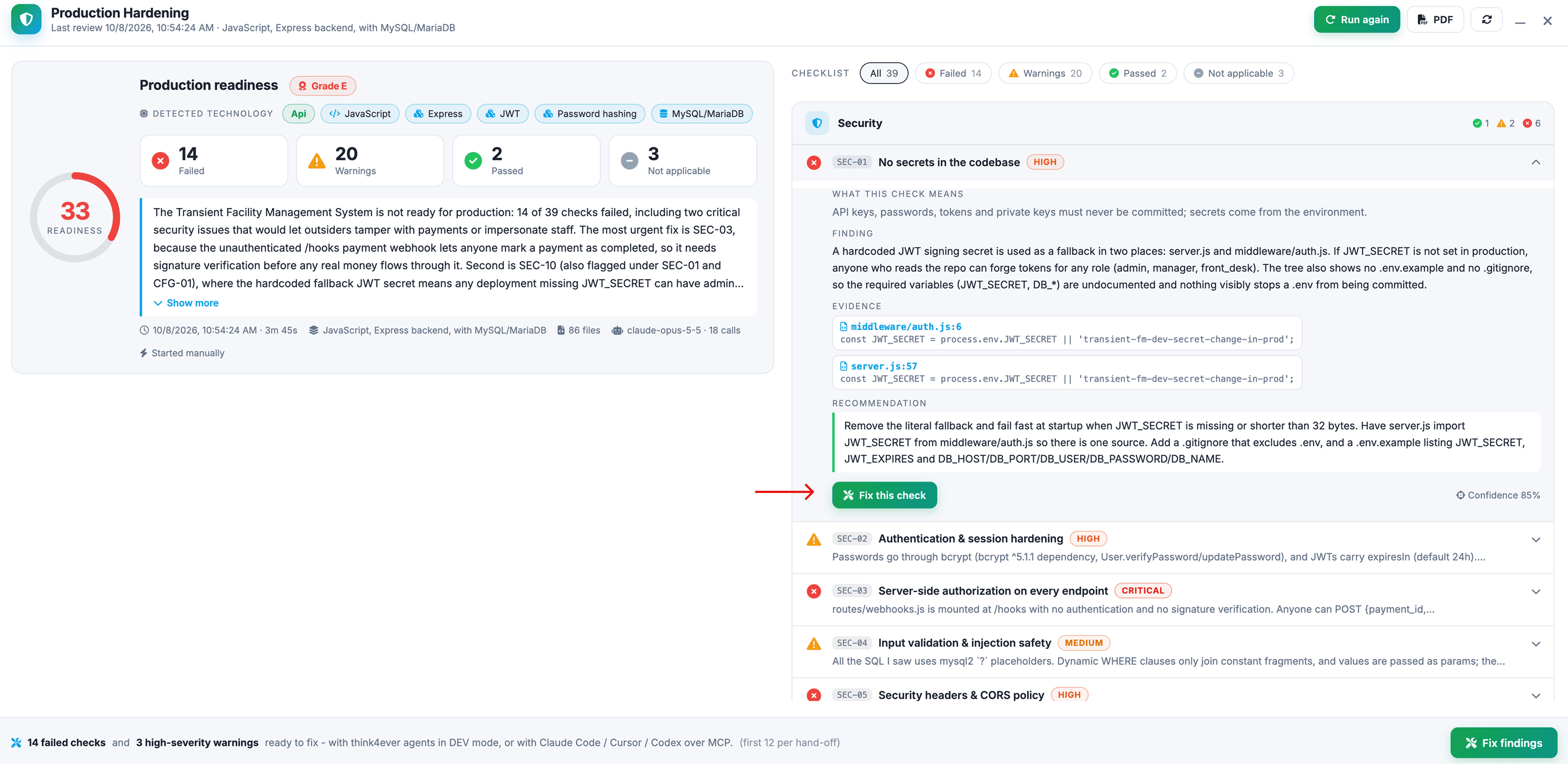Click the Production Hardening shield app icon
The image size is (1568, 764).
pyautogui.click(x=26, y=20)
